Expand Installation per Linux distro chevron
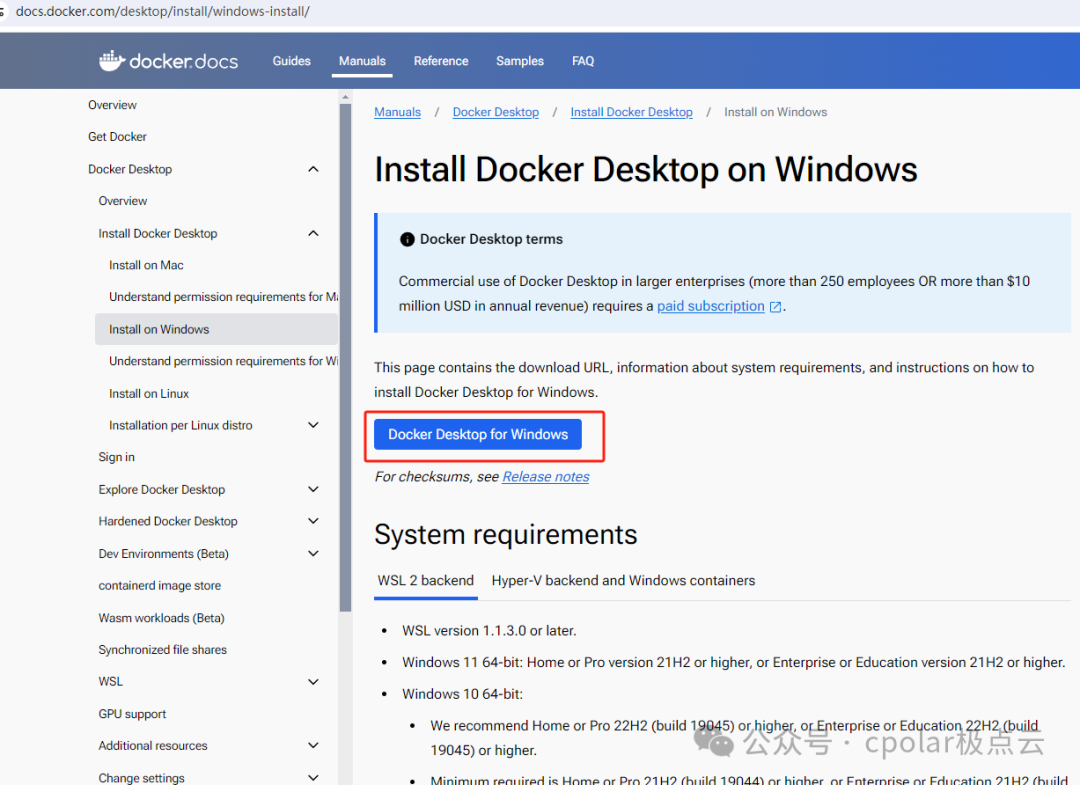 pyautogui.click(x=313, y=425)
